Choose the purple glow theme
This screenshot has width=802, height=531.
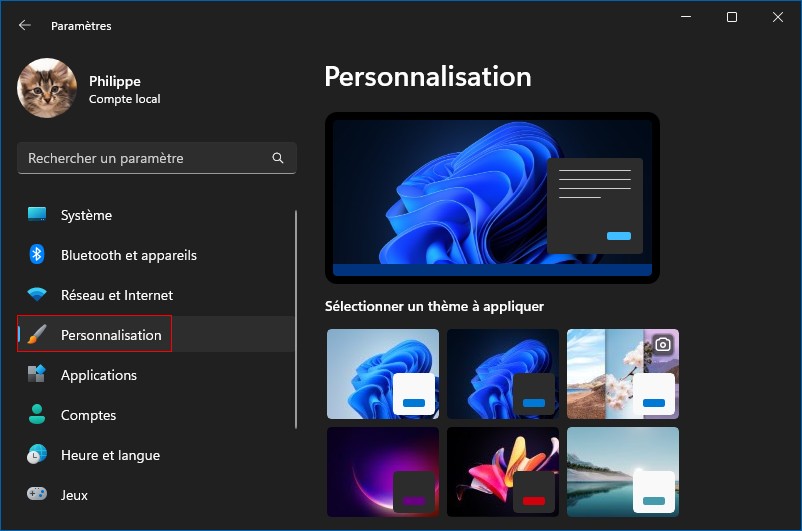[383, 472]
